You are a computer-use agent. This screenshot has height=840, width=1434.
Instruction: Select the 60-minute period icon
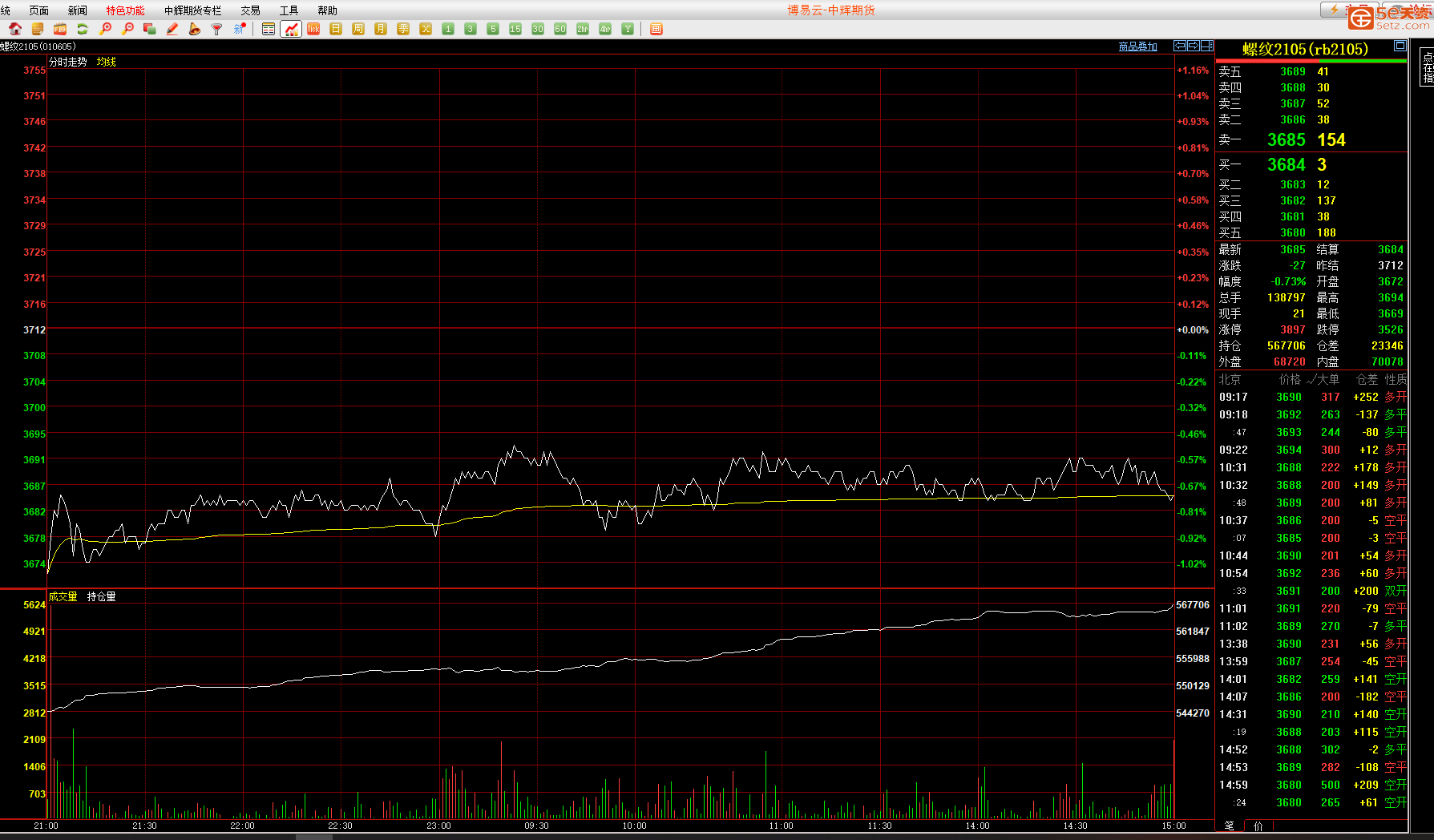coord(560,29)
